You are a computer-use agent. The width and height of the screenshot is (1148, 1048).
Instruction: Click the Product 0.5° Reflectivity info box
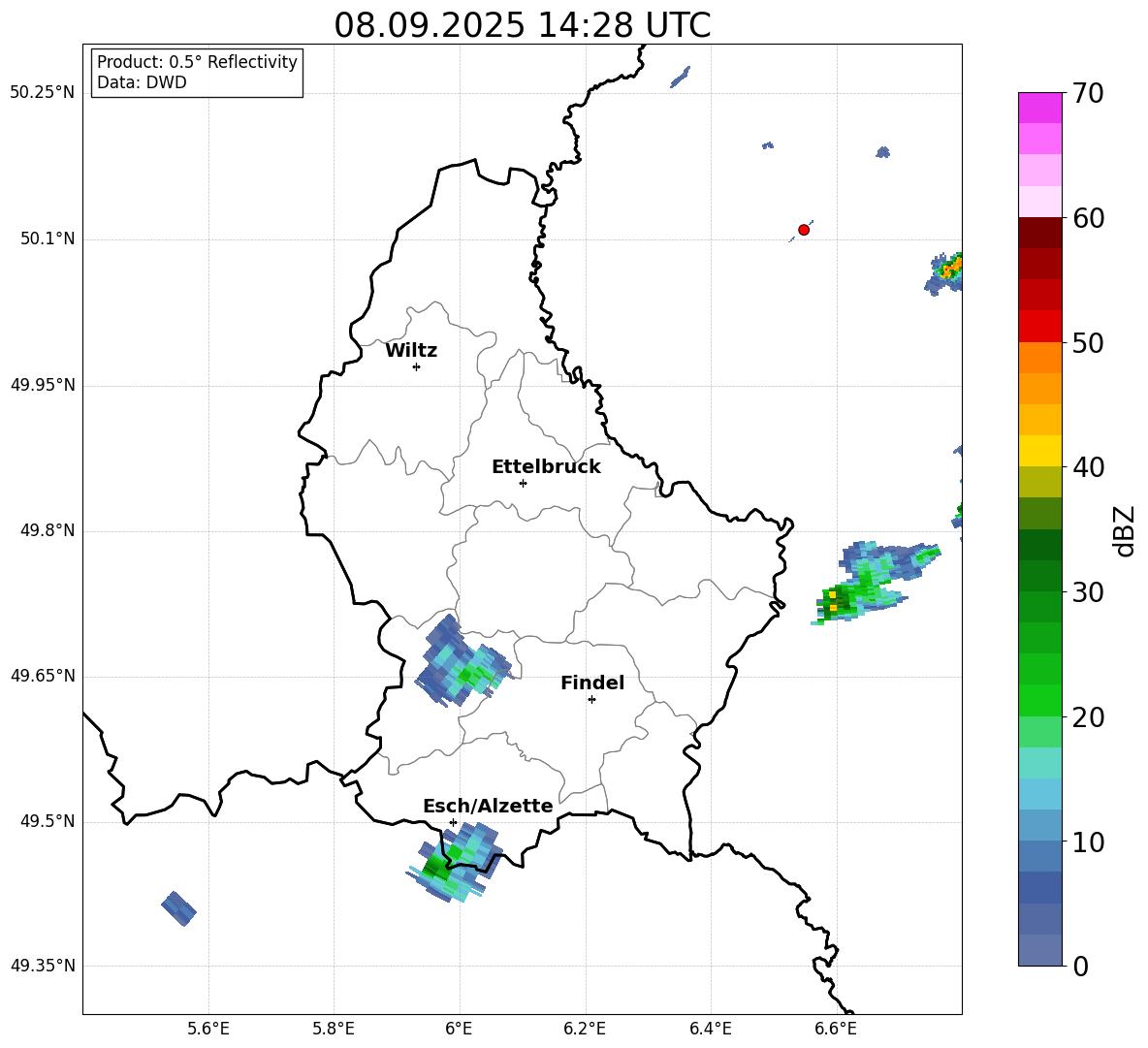point(197,73)
